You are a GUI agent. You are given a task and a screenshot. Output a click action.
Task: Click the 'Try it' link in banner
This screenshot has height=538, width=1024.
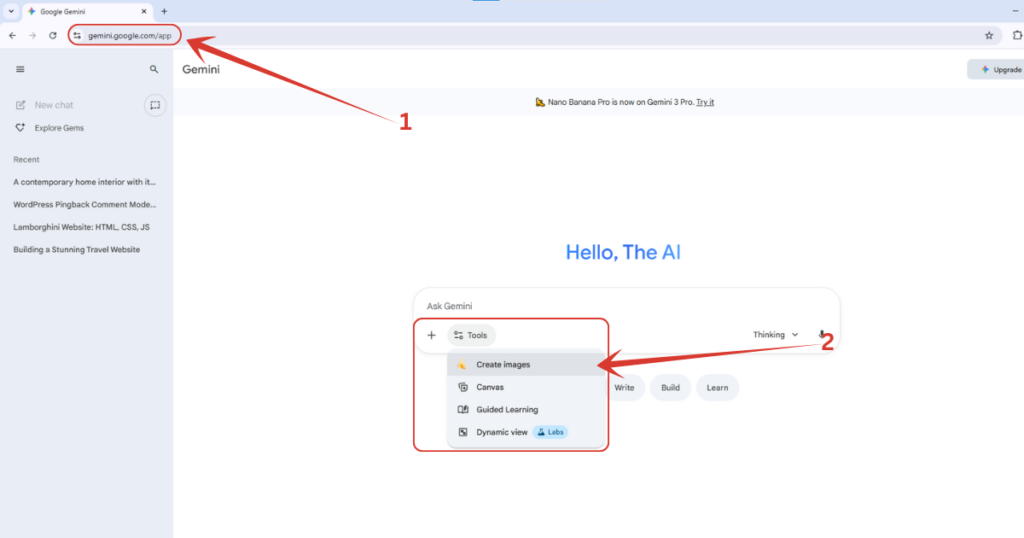(x=705, y=102)
